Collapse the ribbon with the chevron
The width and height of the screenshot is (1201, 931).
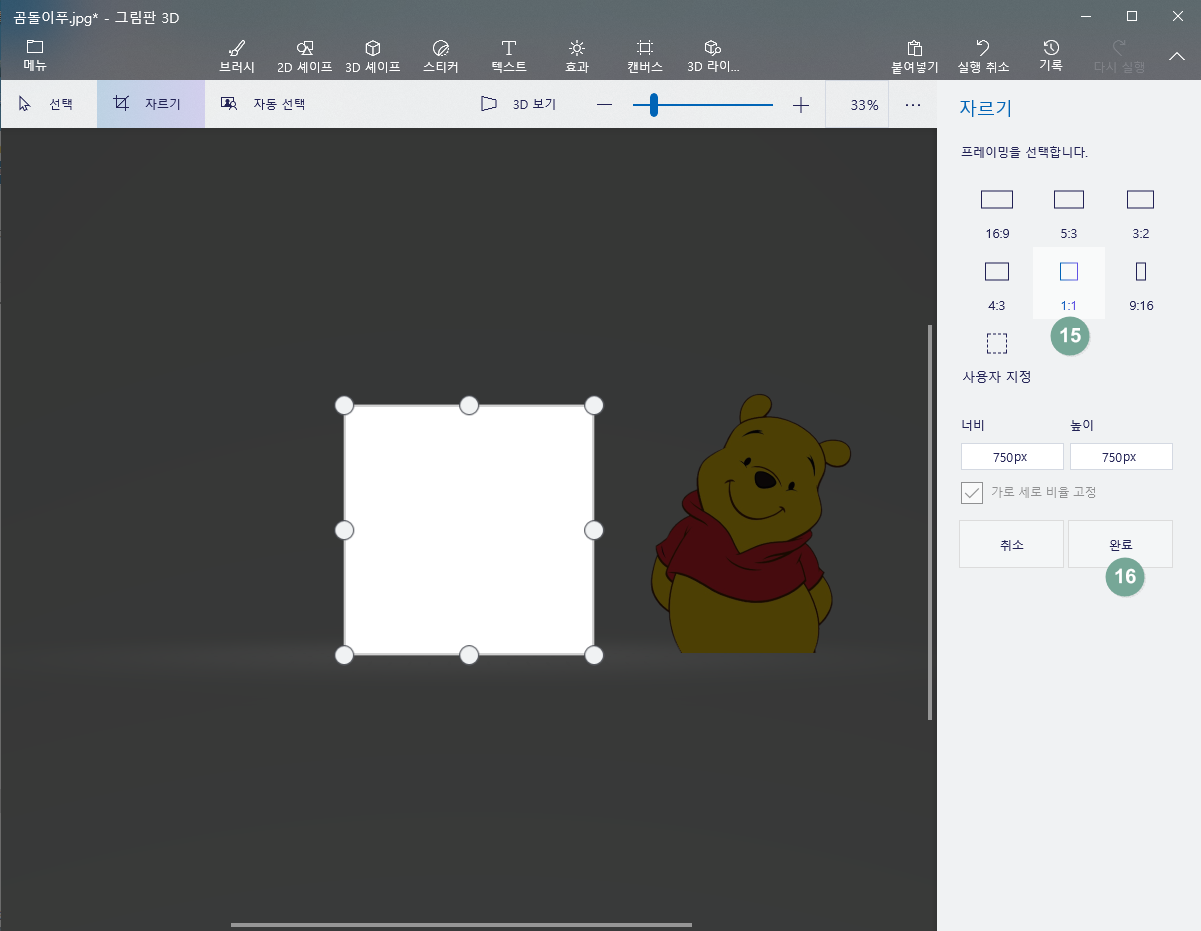click(x=1176, y=56)
